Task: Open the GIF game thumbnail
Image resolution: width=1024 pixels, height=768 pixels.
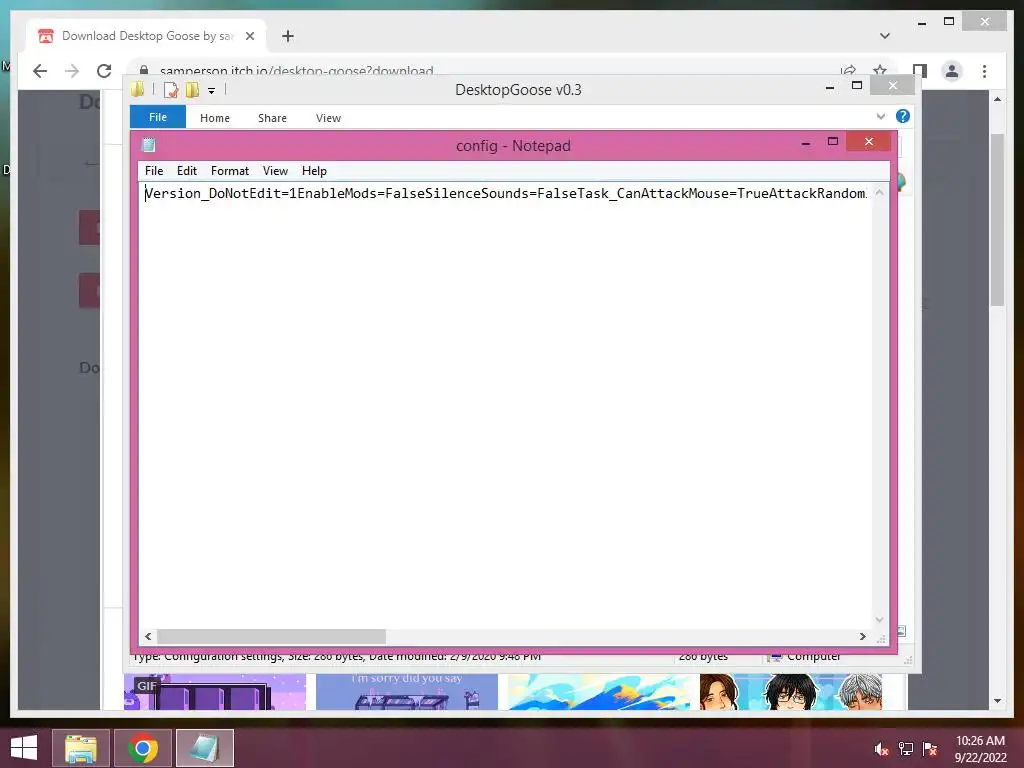Action: (215, 692)
